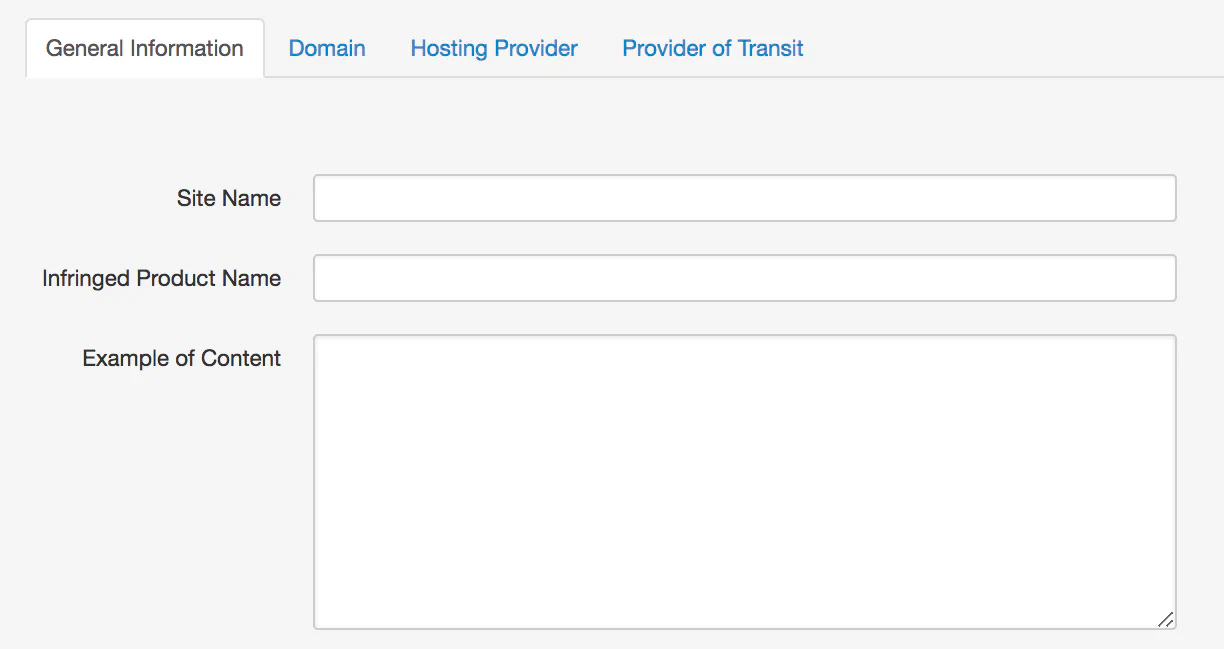1224x649 pixels.
Task: Click the Example of Content label
Action: click(181, 357)
